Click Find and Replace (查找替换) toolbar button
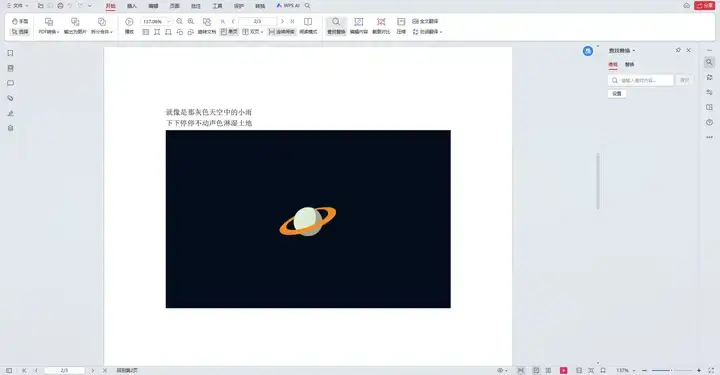The image size is (720, 375). pyautogui.click(x=336, y=26)
